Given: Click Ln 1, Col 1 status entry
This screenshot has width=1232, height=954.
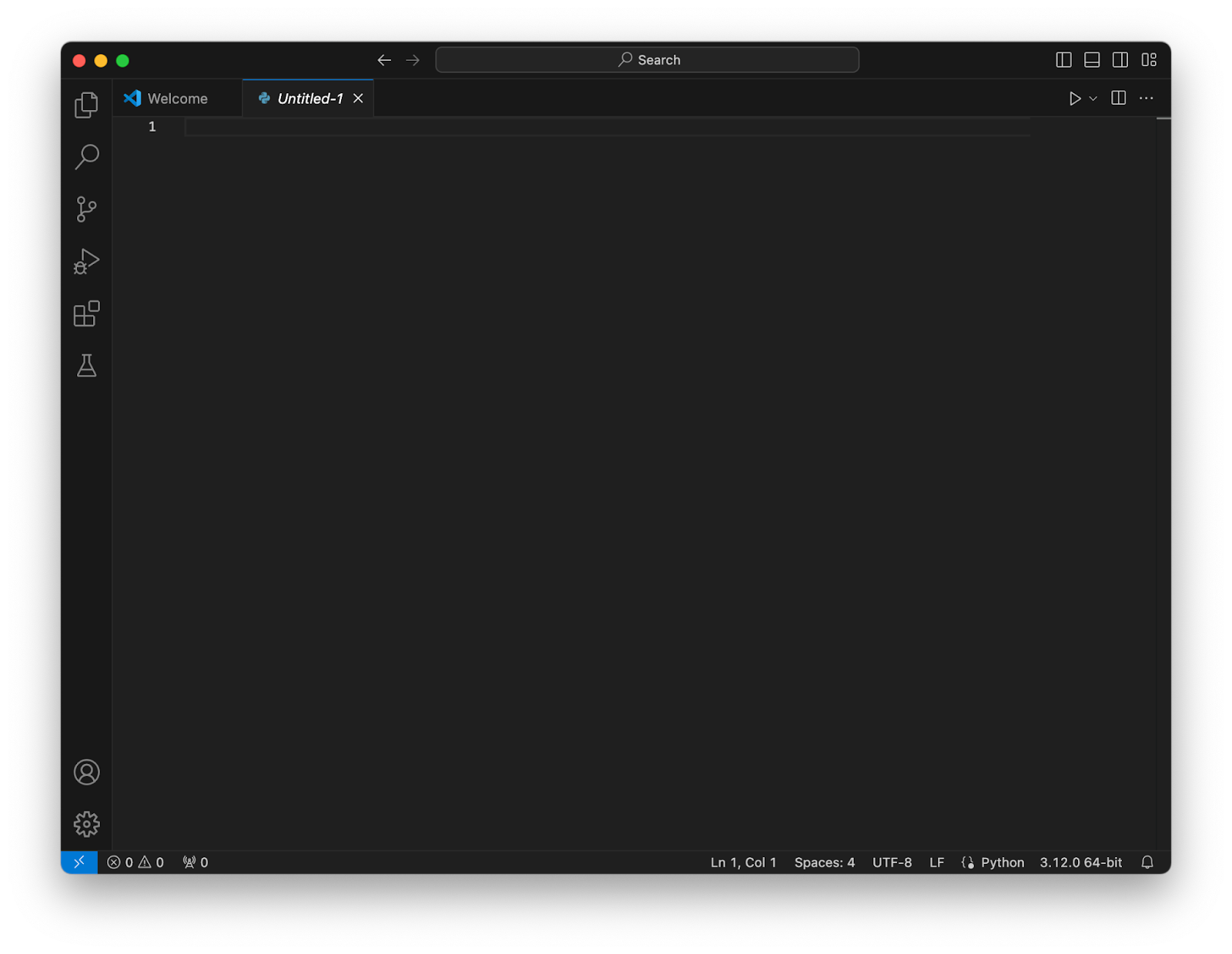Looking at the screenshot, I should (743, 862).
